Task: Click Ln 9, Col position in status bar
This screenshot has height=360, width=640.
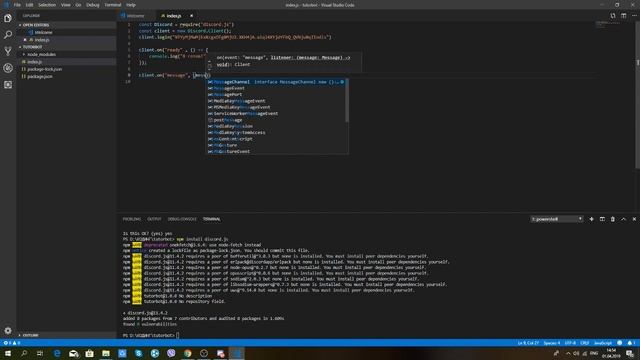Action: 528,343
